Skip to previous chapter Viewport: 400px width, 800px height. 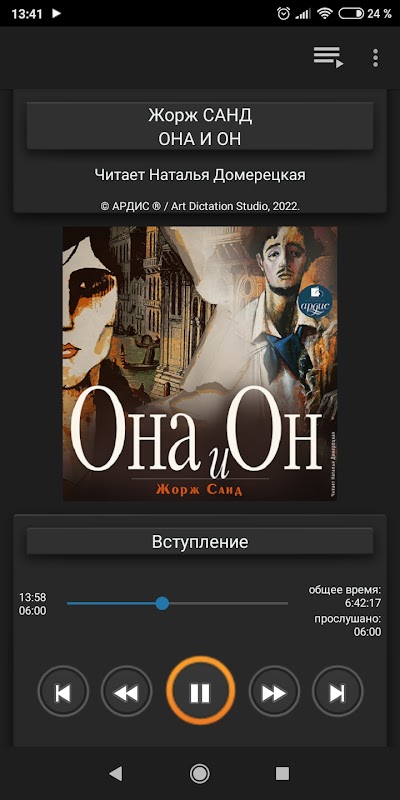coord(63,692)
